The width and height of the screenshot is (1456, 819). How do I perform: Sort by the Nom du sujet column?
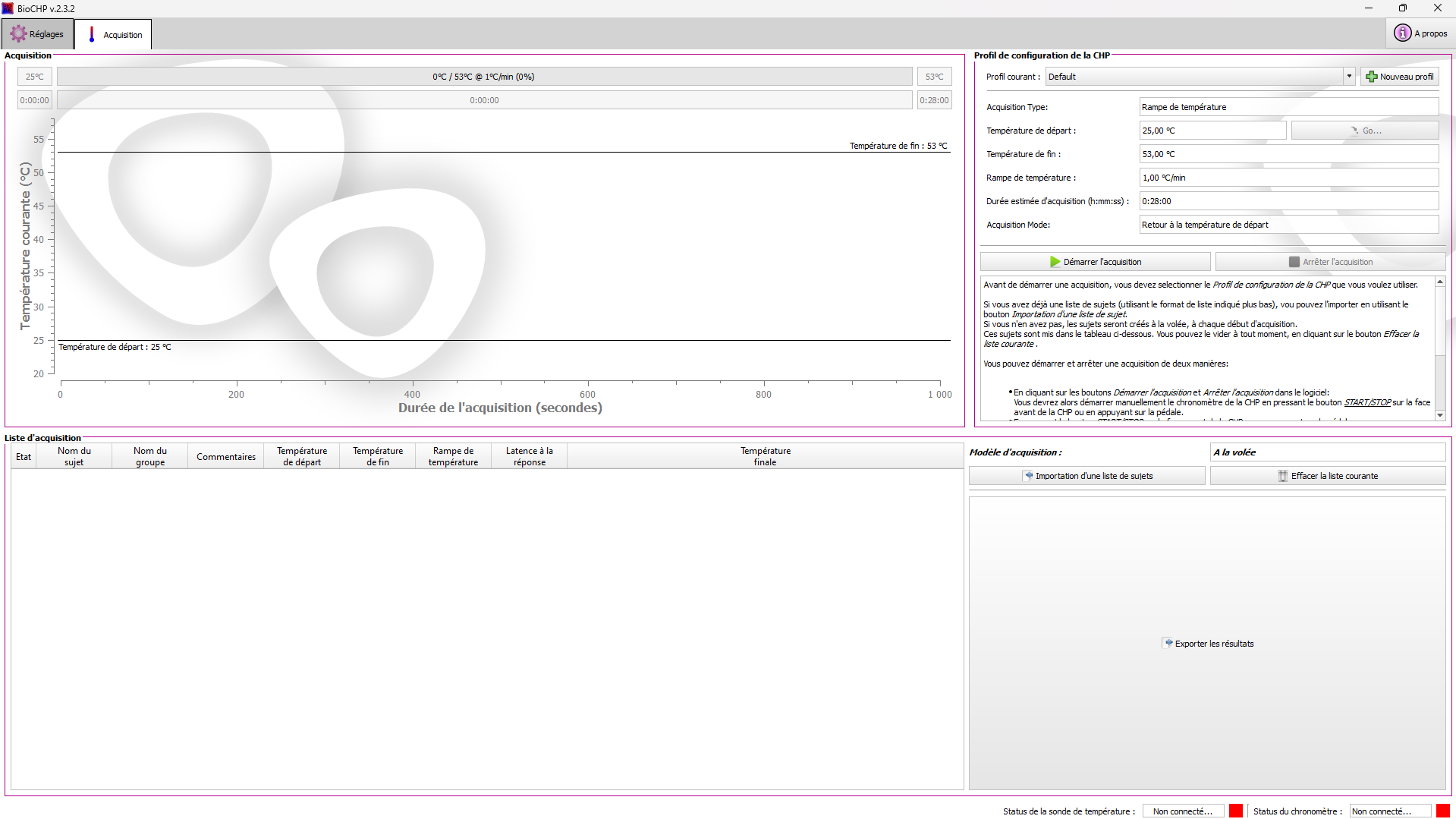click(x=74, y=456)
